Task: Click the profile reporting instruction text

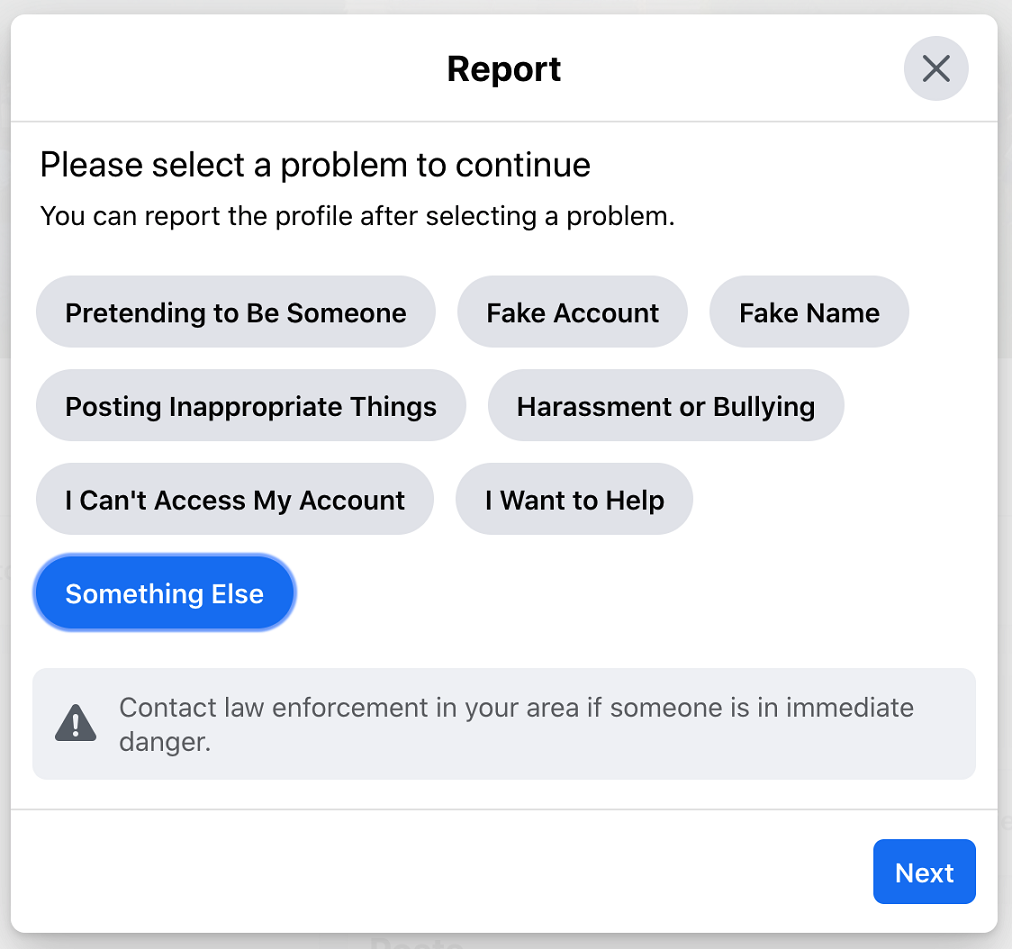Action: [x=357, y=216]
